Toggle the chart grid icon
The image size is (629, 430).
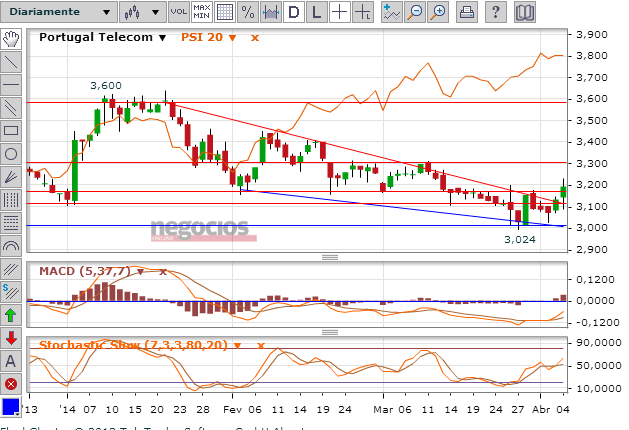225,12
